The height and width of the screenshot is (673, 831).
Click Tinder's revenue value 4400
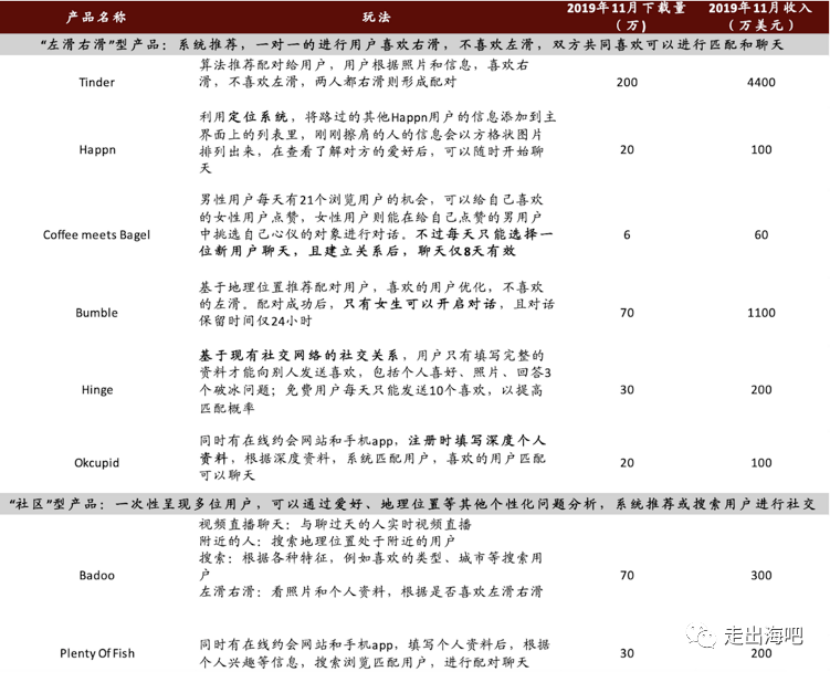[761, 82]
